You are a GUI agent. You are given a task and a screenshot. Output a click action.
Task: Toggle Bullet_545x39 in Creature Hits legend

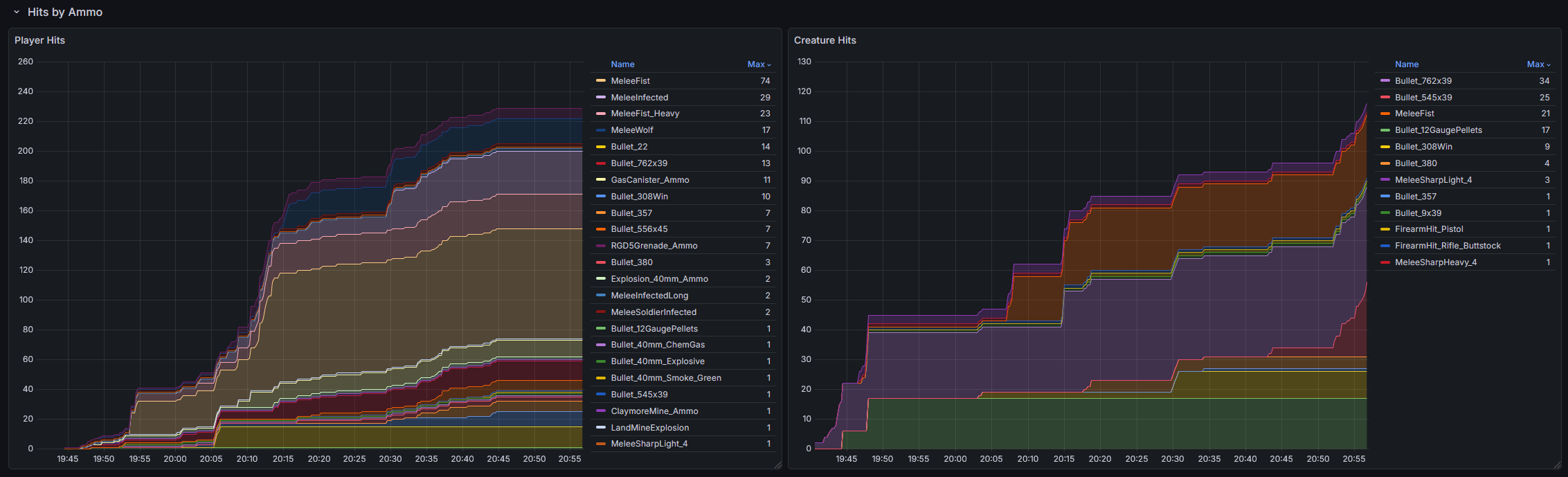pyautogui.click(x=1423, y=98)
